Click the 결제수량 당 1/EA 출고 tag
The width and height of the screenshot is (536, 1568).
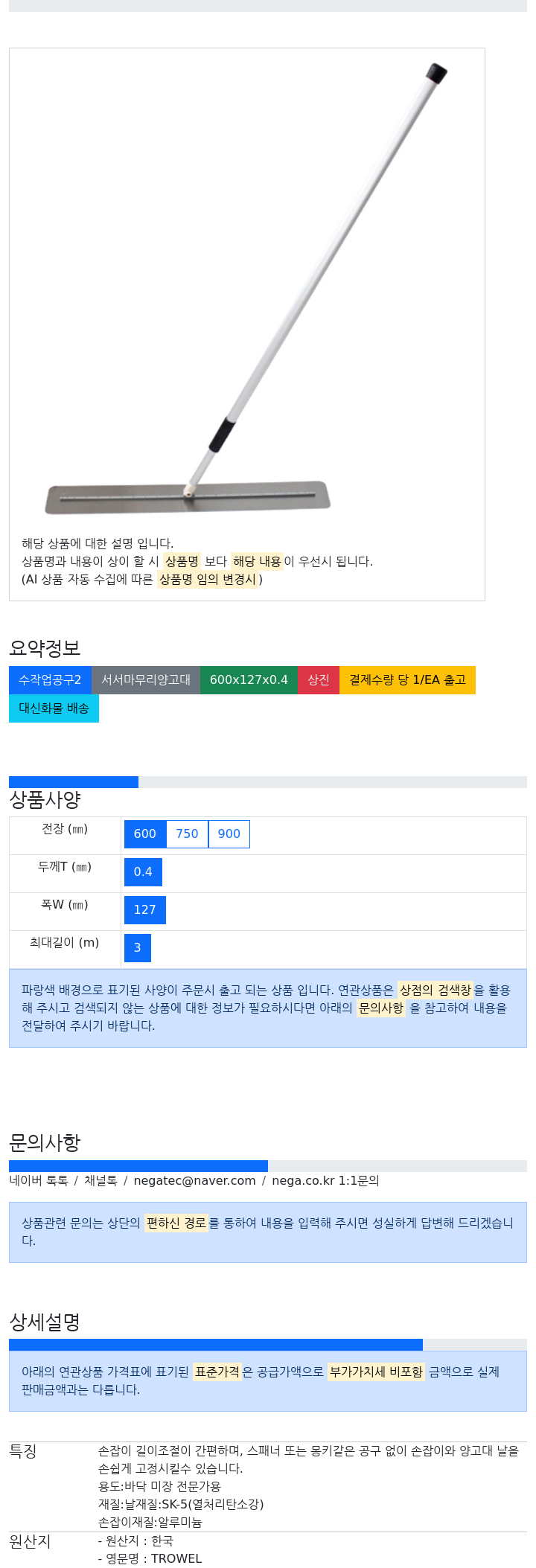click(x=407, y=680)
